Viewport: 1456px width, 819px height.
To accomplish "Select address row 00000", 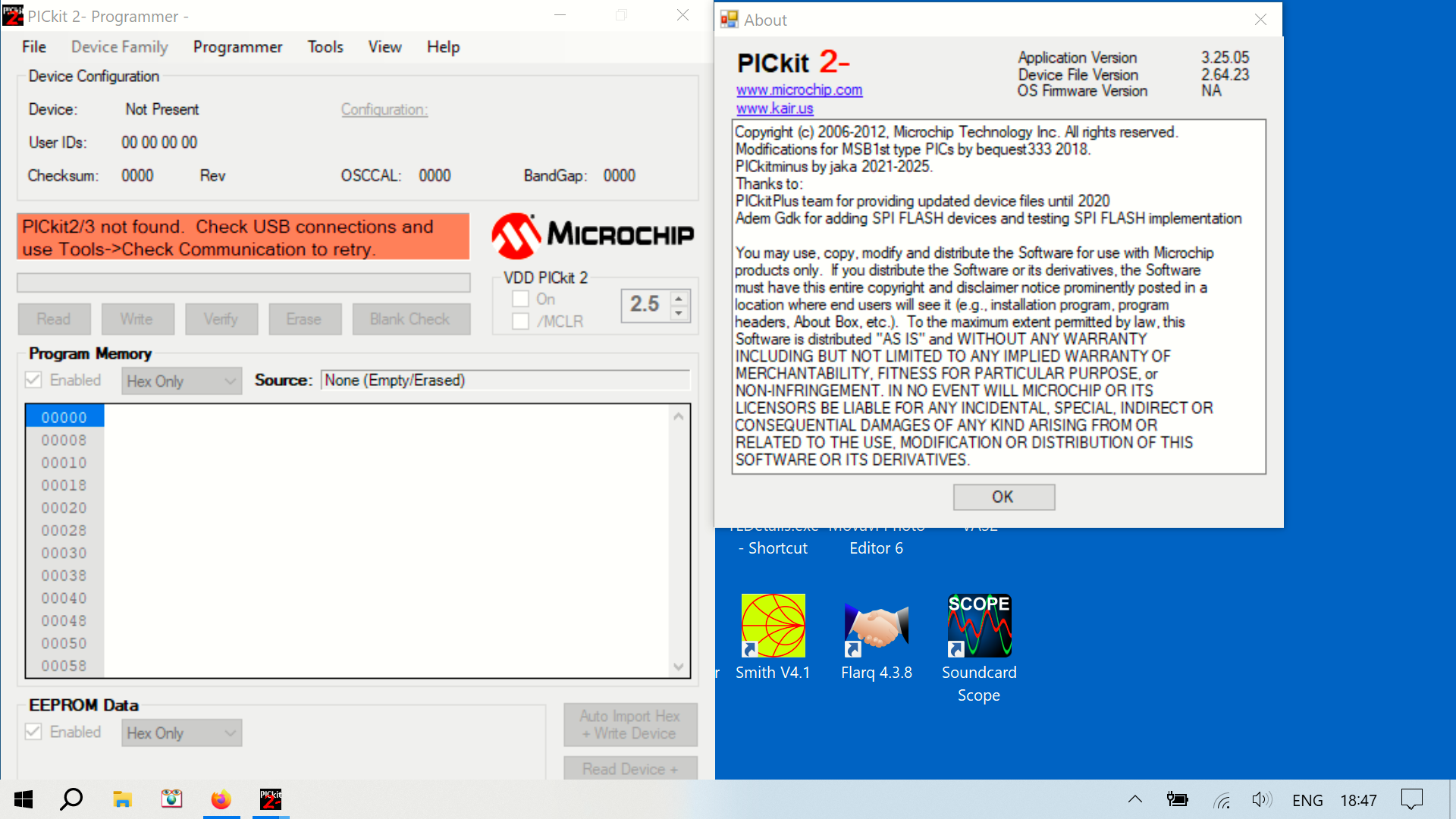I will pyautogui.click(x=64, y=417).
